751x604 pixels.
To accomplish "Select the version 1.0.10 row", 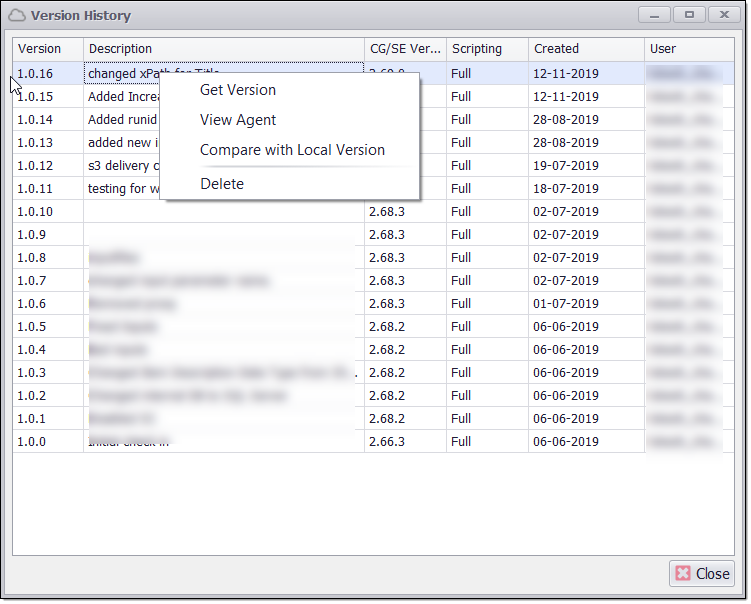I will coord(36,212).
